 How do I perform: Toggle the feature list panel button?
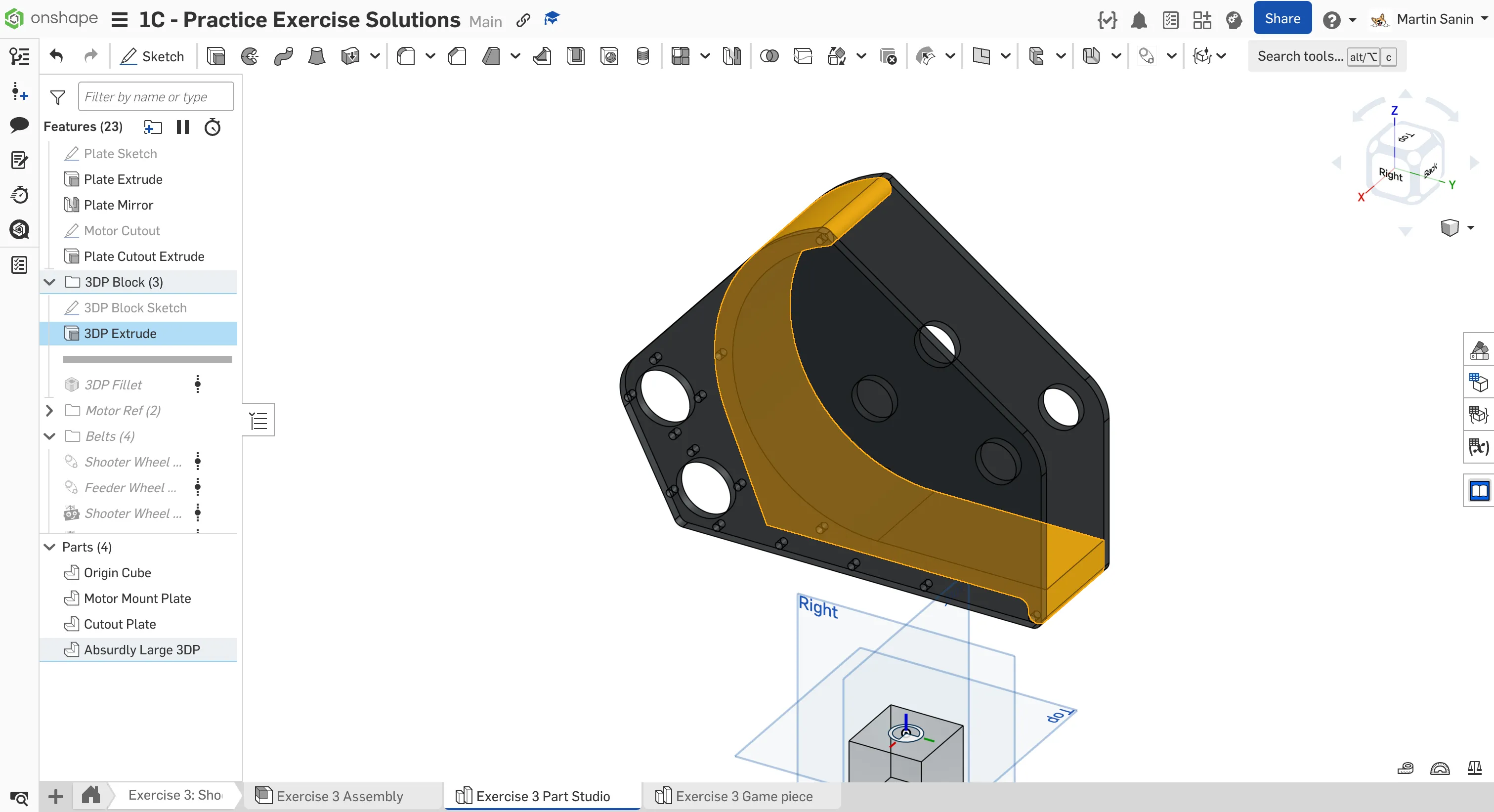(258, 420)
